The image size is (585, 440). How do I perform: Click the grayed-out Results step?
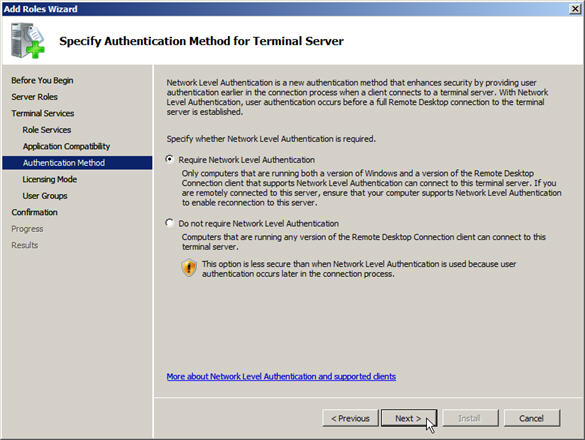coord(25,245)
